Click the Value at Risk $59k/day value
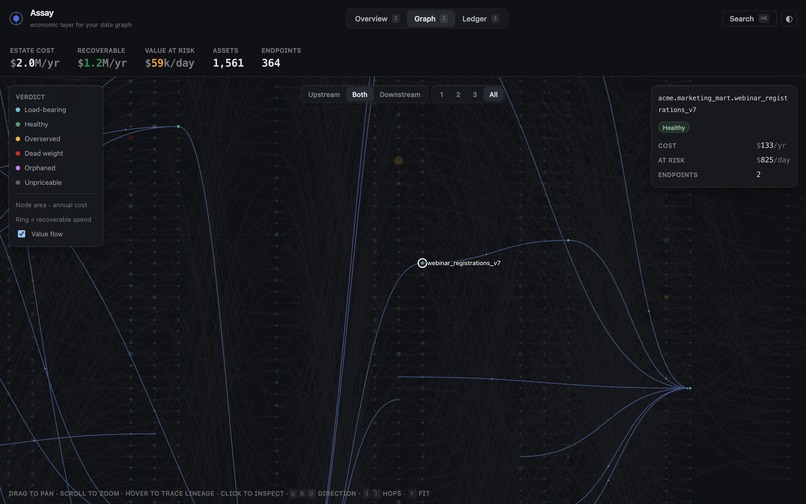Viewport: 806px width, 504px height. 170,63
